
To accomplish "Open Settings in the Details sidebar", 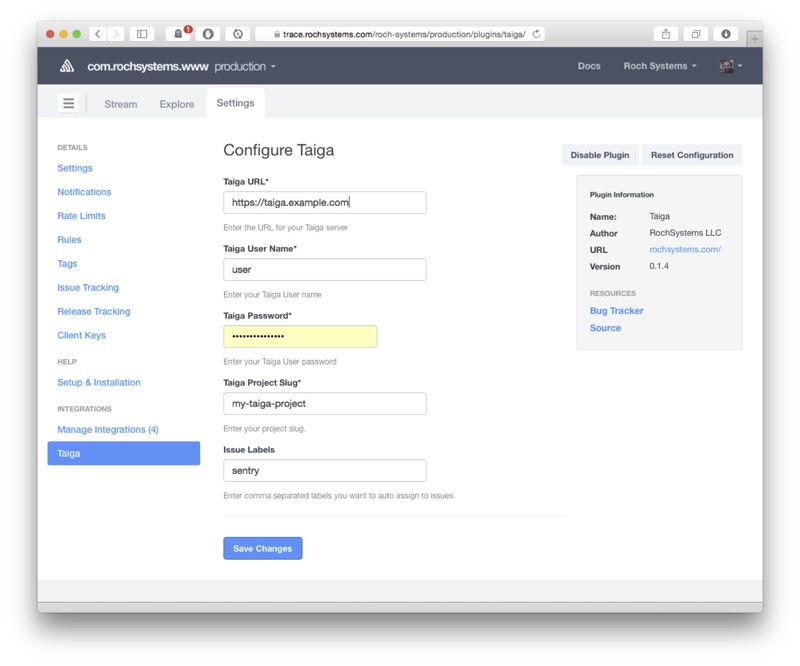I will tap(74, 168).
